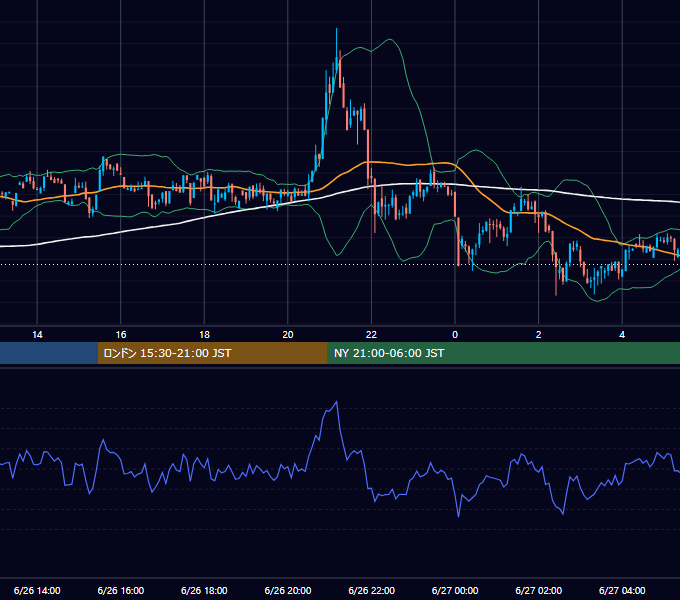Image resolution: width=680 pixels, height=600 pixels.
Task: Click the 14 hour axis label
Action: 37,335
